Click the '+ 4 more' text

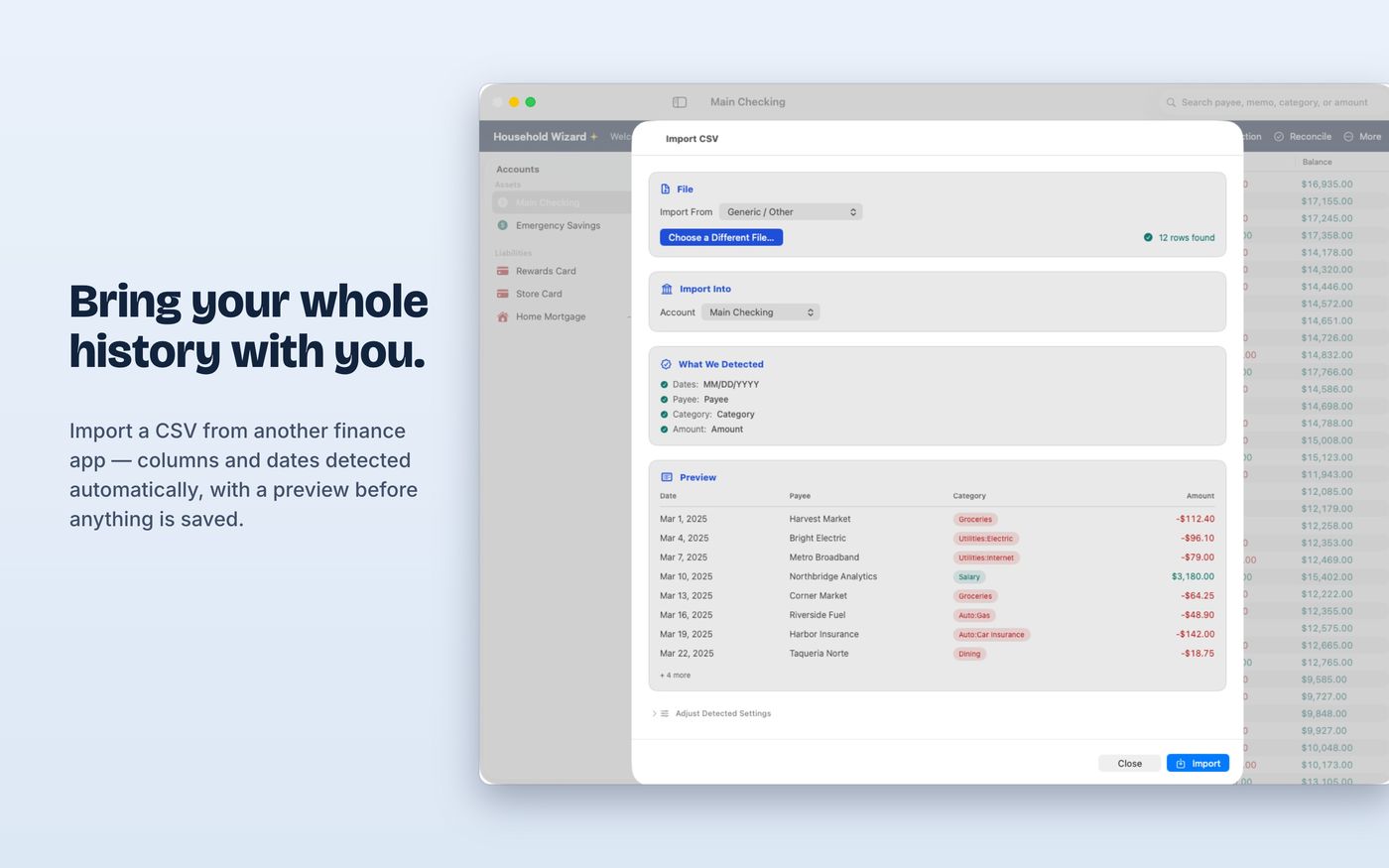676,676
